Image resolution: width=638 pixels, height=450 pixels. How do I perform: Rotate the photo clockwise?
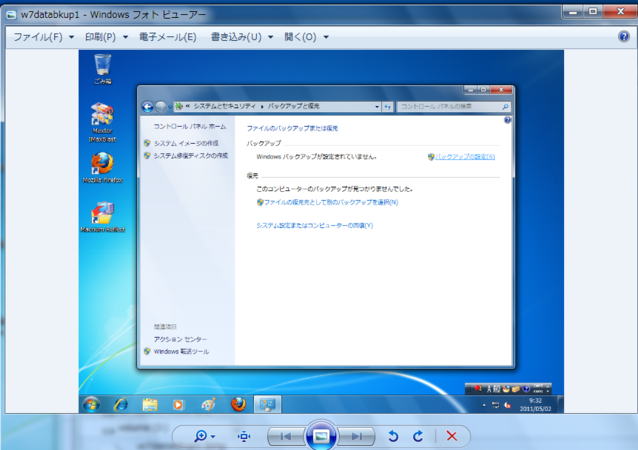click(x=418, y=436)
